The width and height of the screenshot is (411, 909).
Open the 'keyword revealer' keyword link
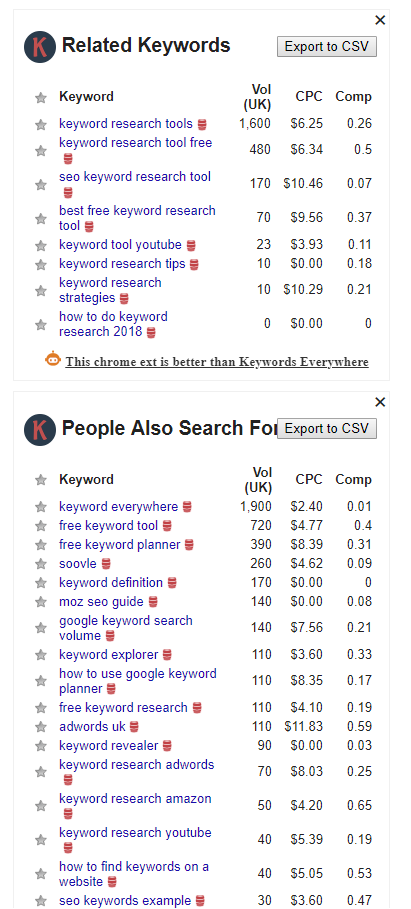point(108,746)
